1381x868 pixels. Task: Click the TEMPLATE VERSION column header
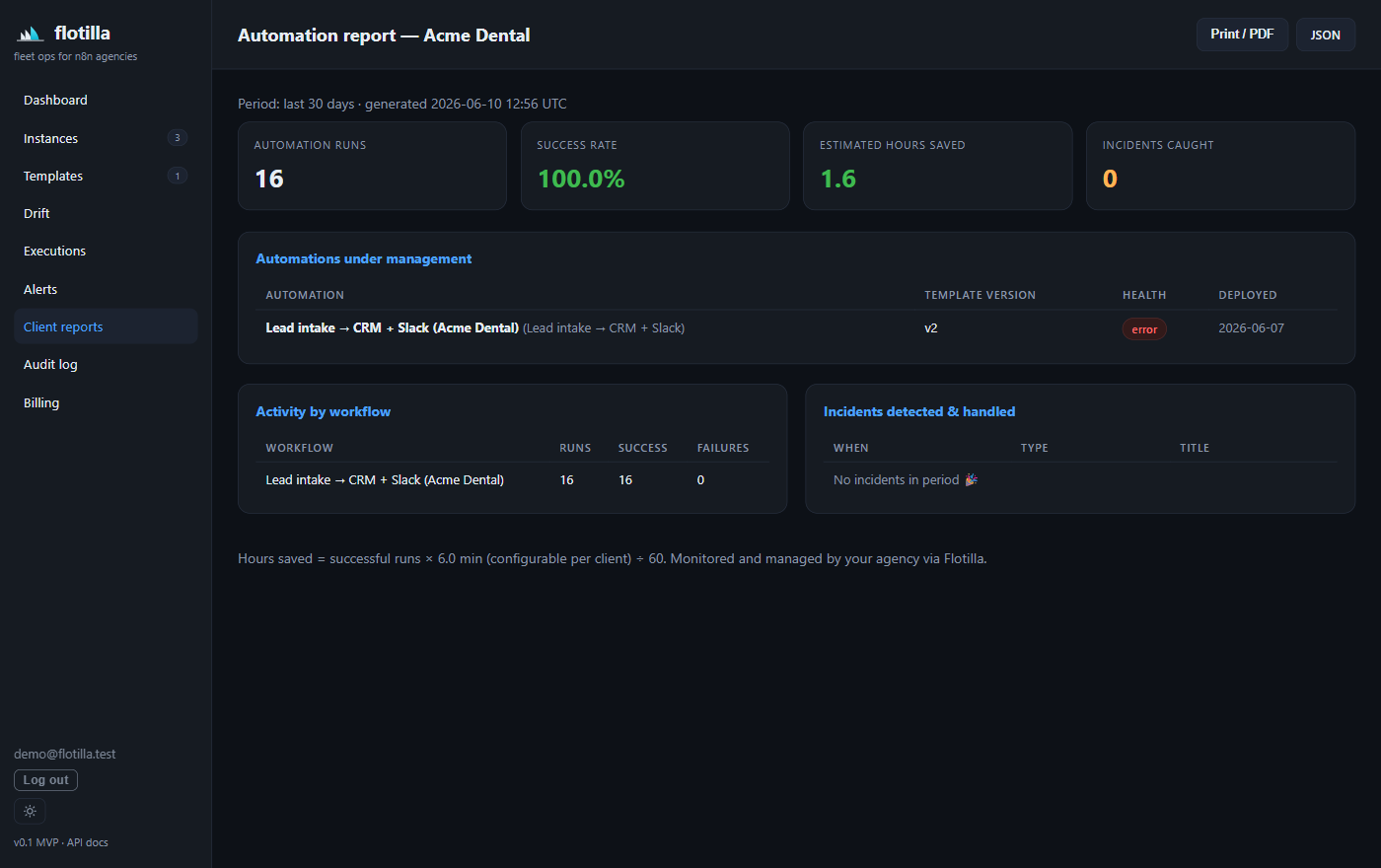[980, 295]
